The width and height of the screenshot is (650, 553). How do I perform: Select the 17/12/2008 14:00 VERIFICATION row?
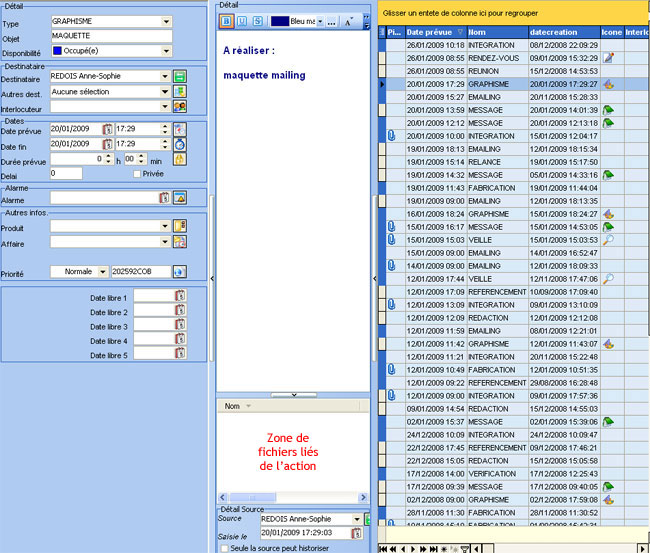(x=514, y=474)
